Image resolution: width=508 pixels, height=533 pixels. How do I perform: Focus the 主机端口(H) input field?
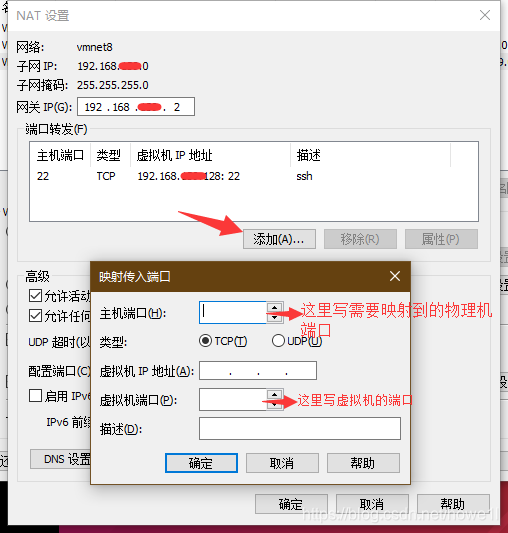coord(233,312)
